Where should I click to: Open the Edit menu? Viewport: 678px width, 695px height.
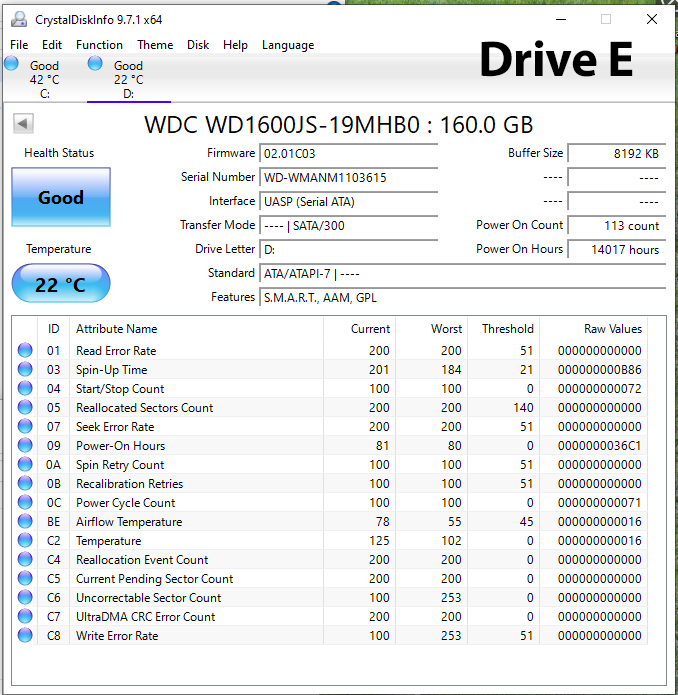point(52,45)
